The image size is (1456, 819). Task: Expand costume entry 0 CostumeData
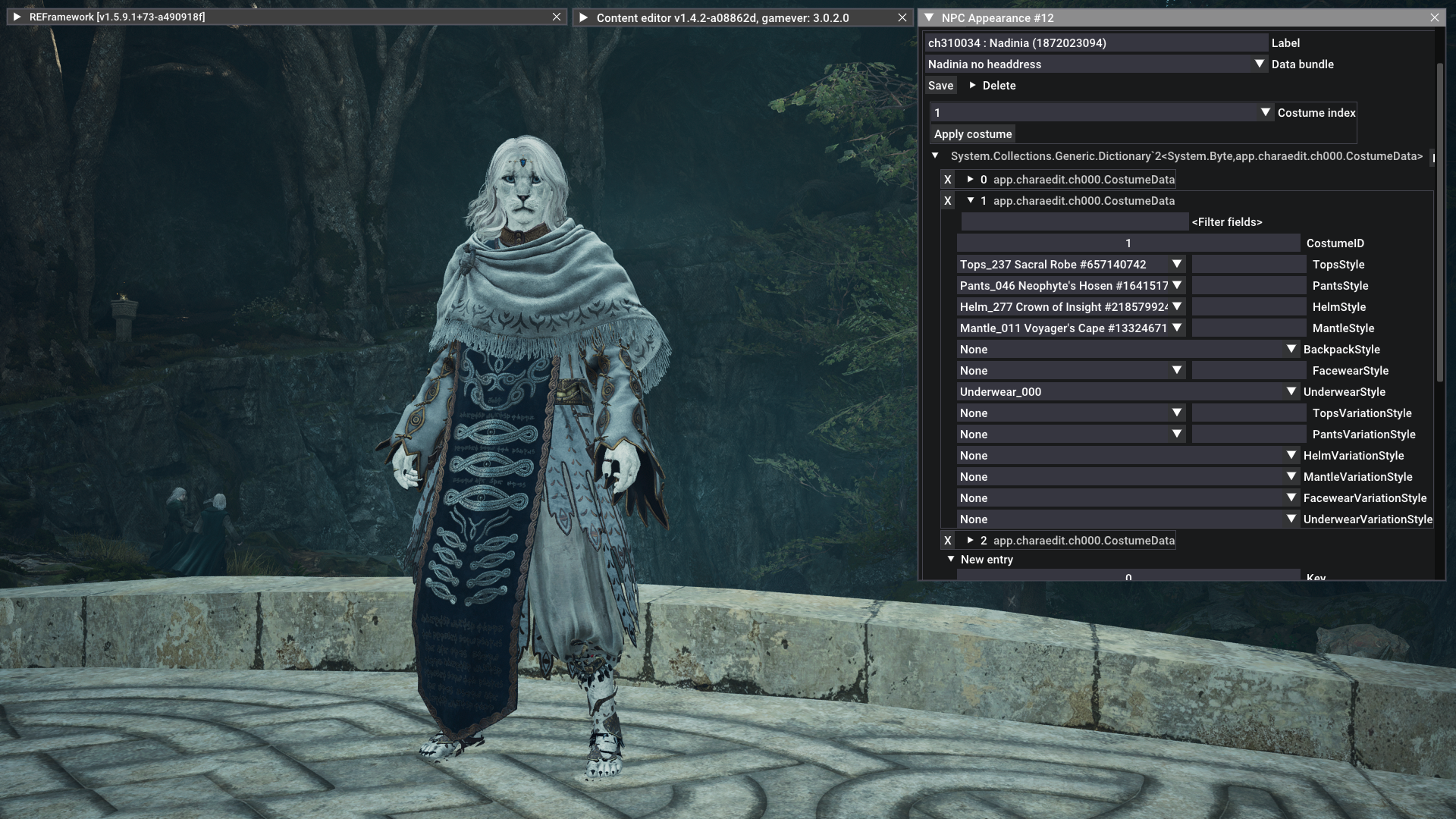[970, 180]
